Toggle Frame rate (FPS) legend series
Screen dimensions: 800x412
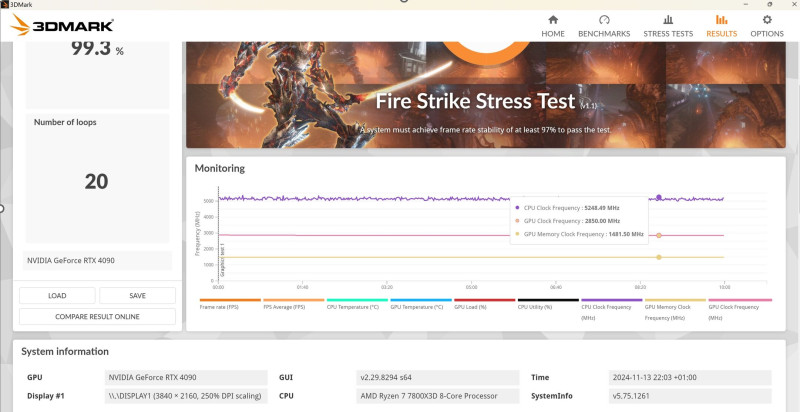click(230, 304)
